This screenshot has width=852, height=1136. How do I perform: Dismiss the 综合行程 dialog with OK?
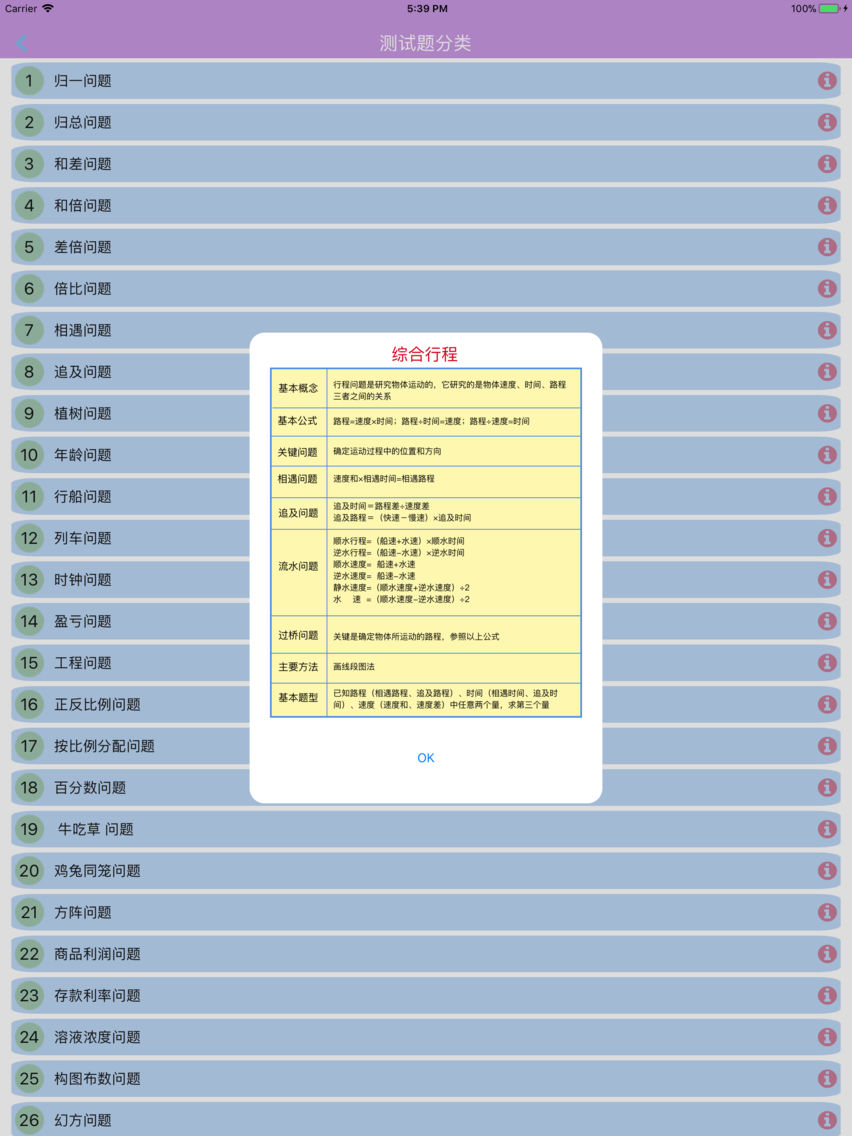tap(425, 758)
